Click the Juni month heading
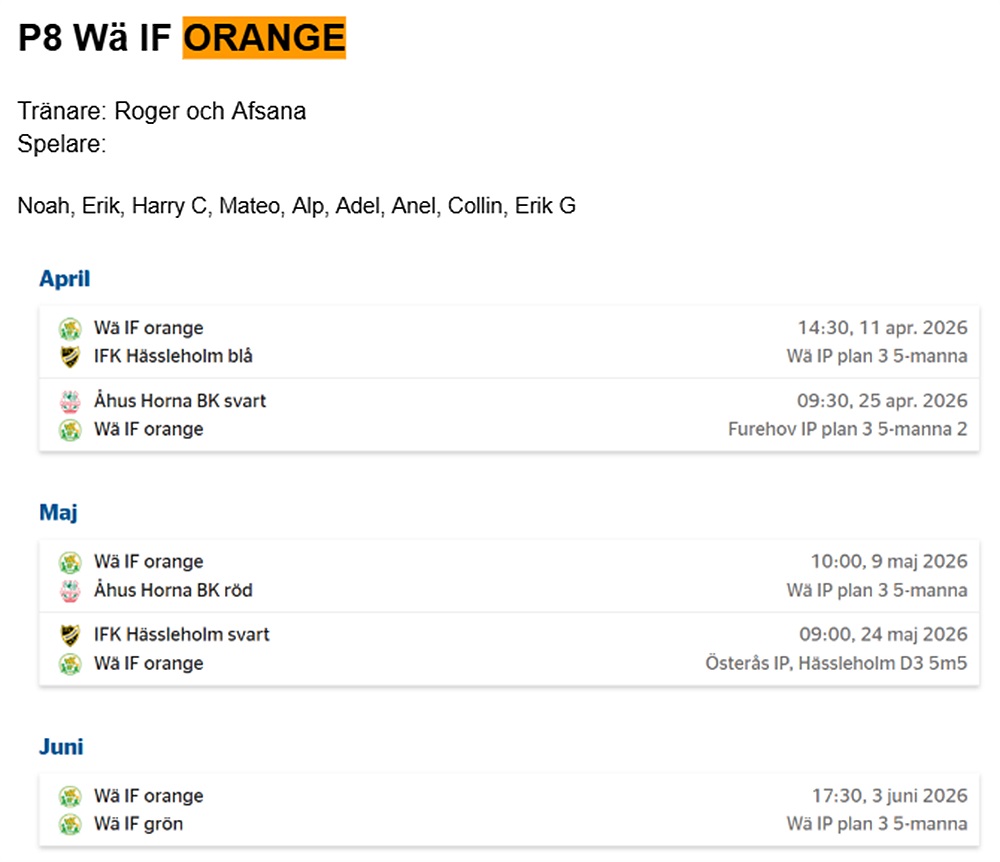 coord(61,747)
